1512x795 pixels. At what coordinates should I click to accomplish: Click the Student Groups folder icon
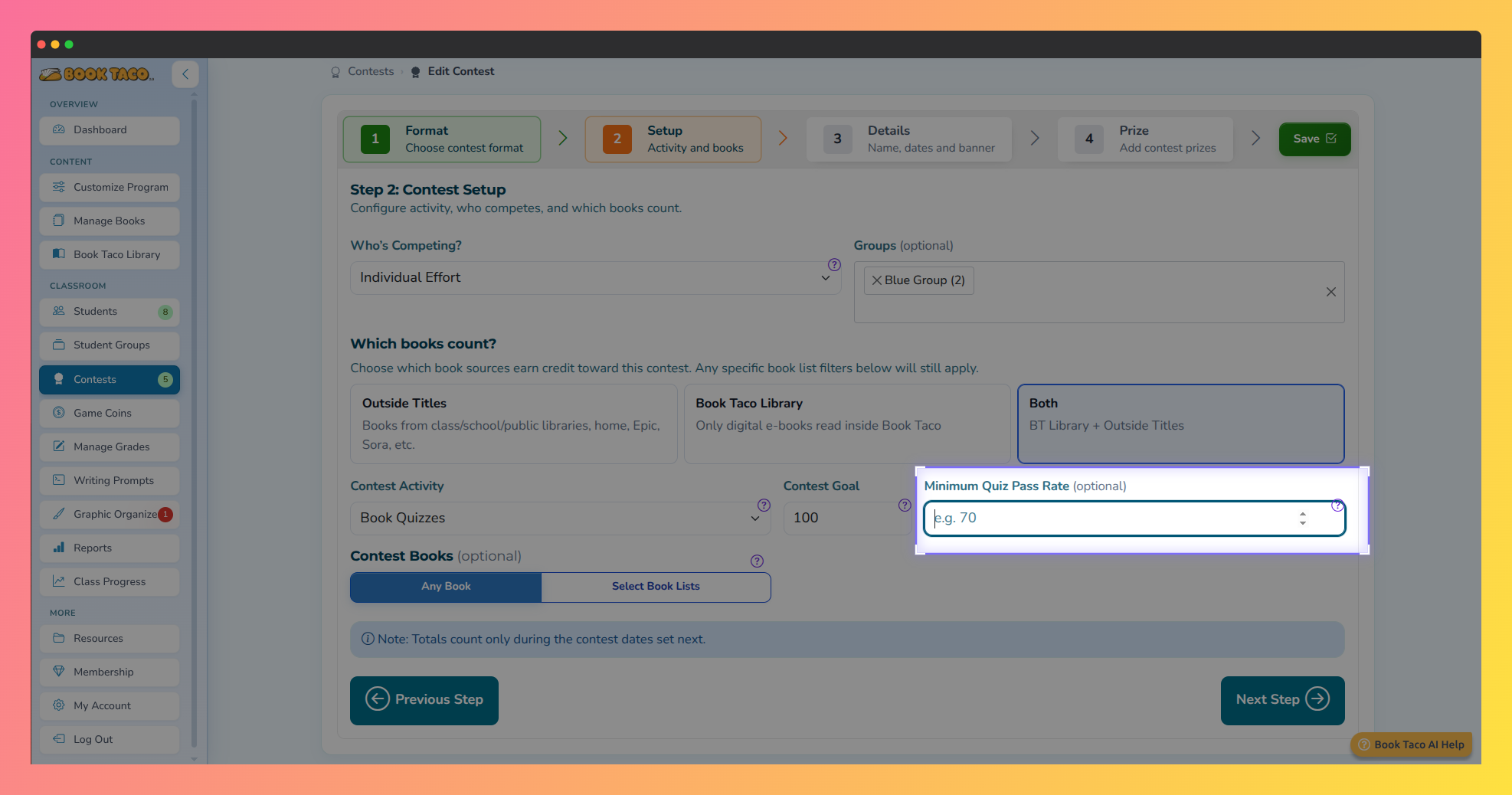coord(59,345)
